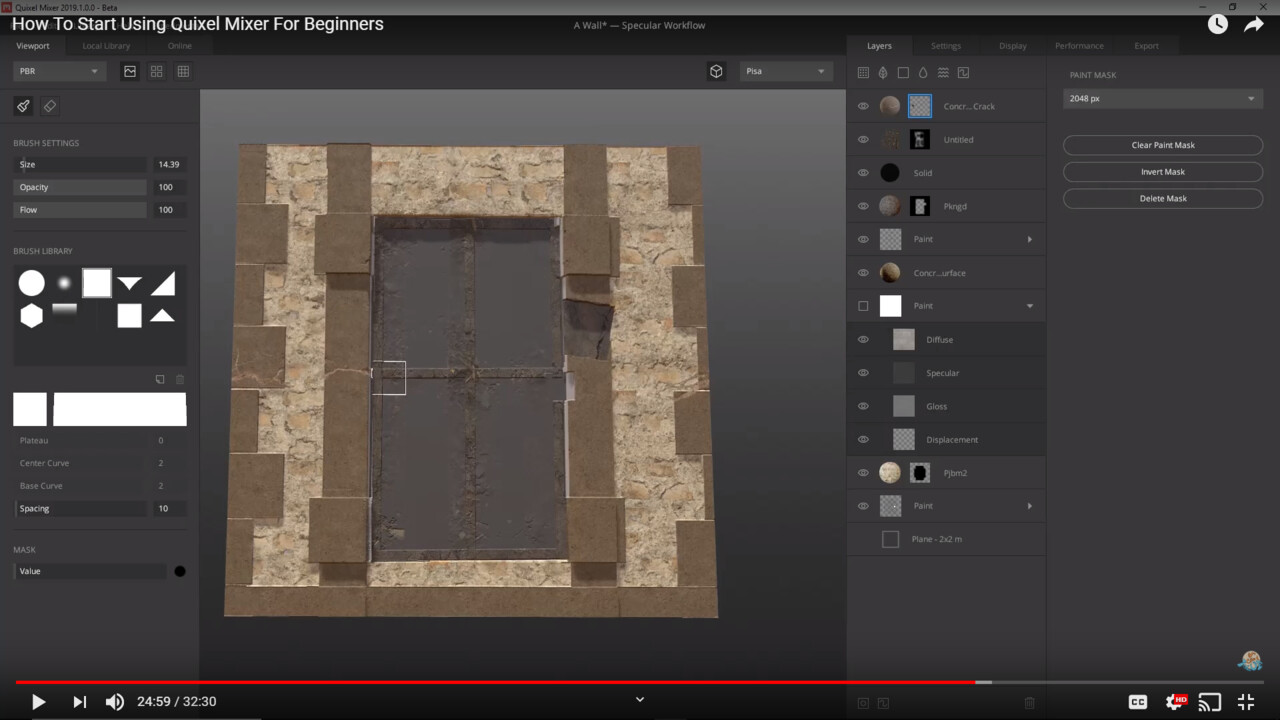Screen dimensions: 1280x720
Task: Click the YouTube share arrow icon
Action: (x=1254, y=25)
